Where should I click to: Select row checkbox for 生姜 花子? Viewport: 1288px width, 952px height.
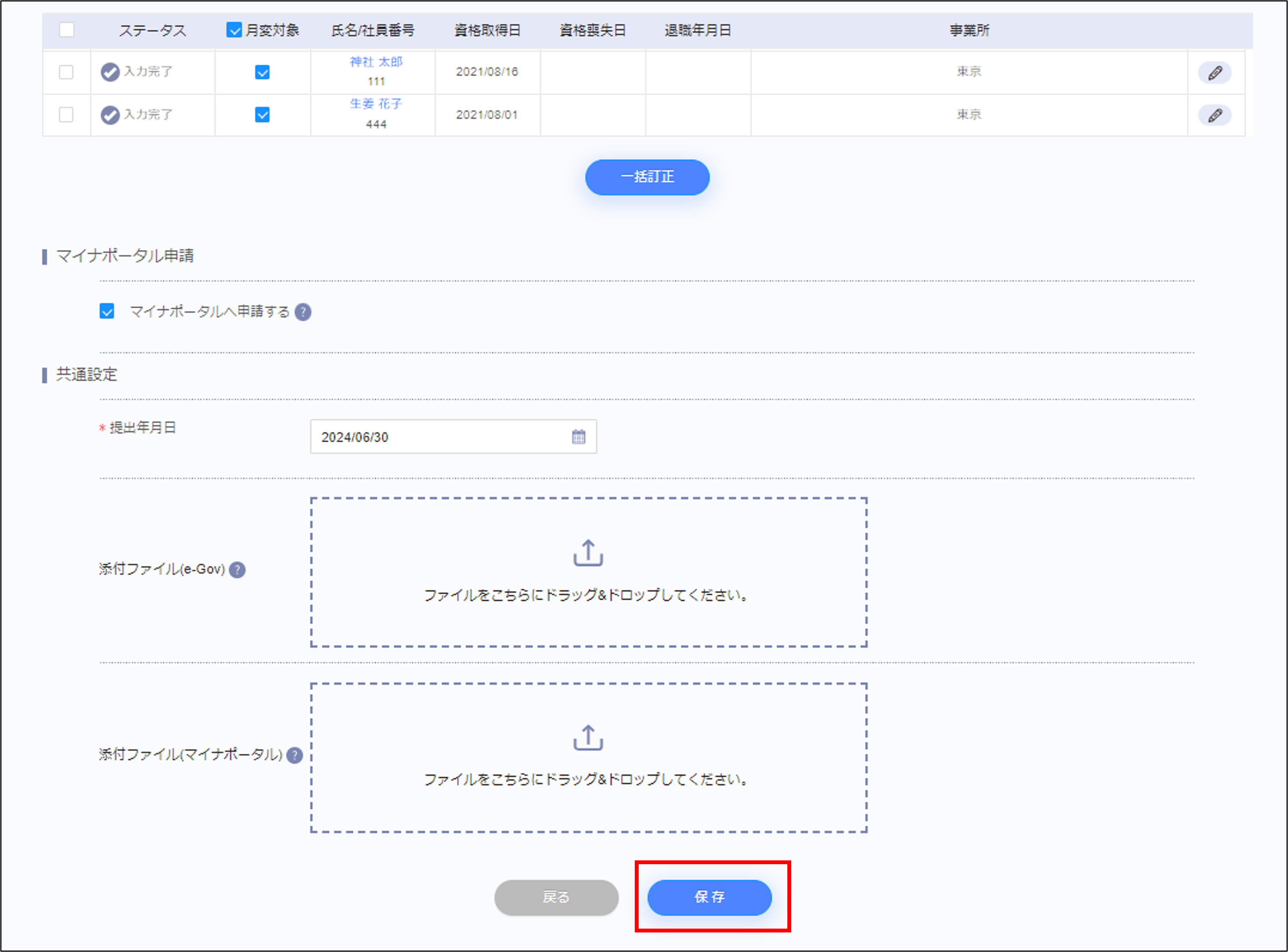point(66,115)
